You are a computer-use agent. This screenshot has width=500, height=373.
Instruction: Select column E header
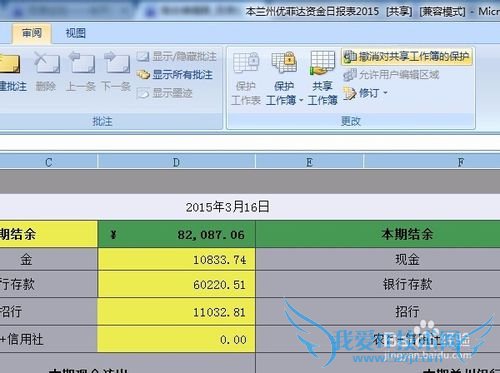pyautogui.click(x=309, y=162)
